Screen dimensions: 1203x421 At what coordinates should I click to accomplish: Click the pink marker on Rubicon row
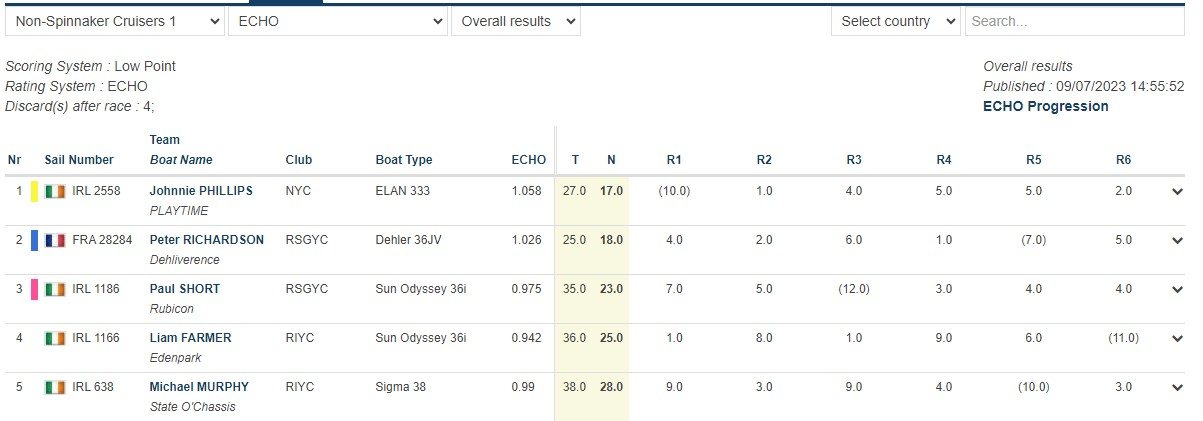click(x=35, y=289)
